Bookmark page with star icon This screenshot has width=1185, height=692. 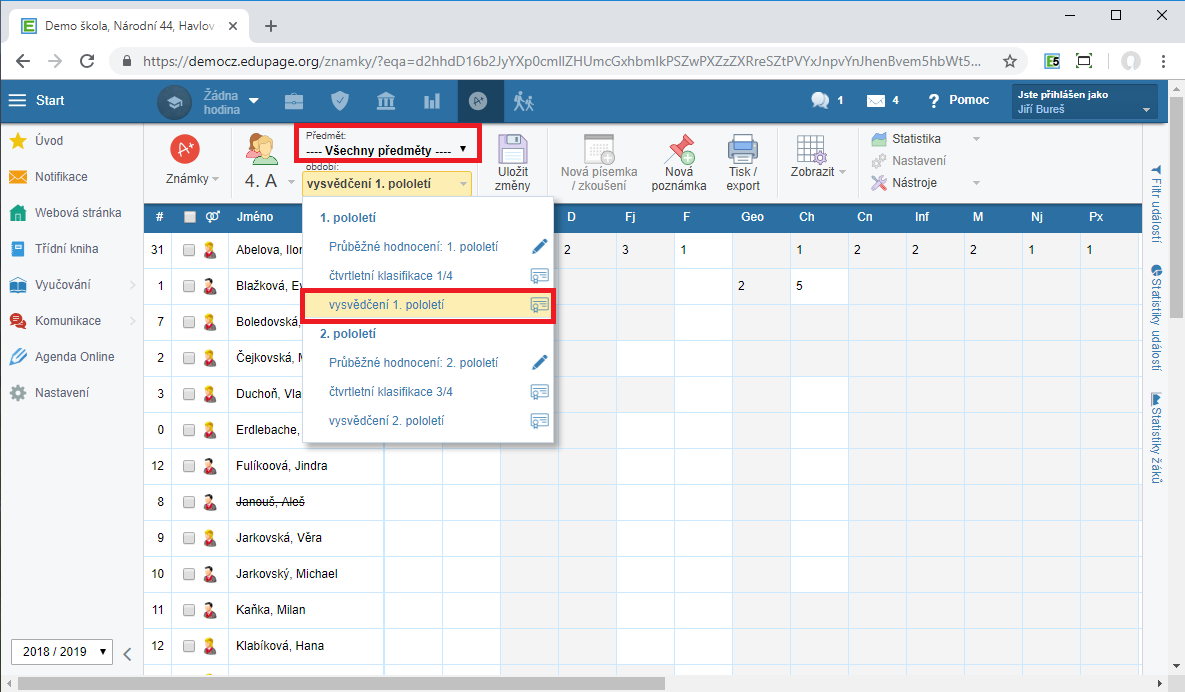1010,61
